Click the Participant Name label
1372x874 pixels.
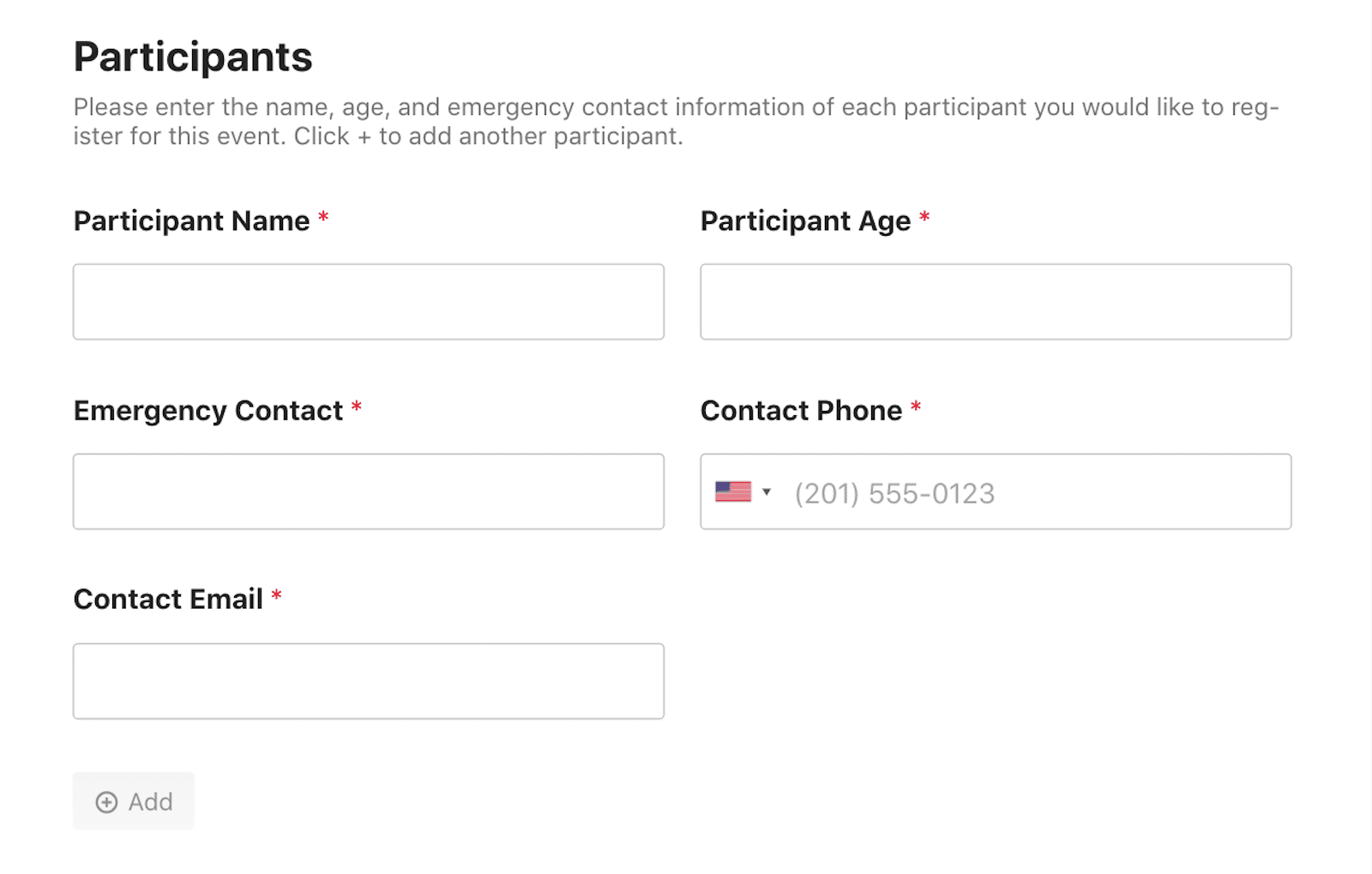[x=191, y=221]
